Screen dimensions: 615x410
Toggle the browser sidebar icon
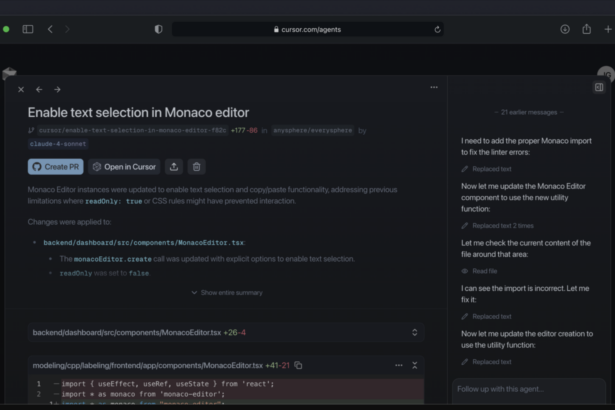28,29
